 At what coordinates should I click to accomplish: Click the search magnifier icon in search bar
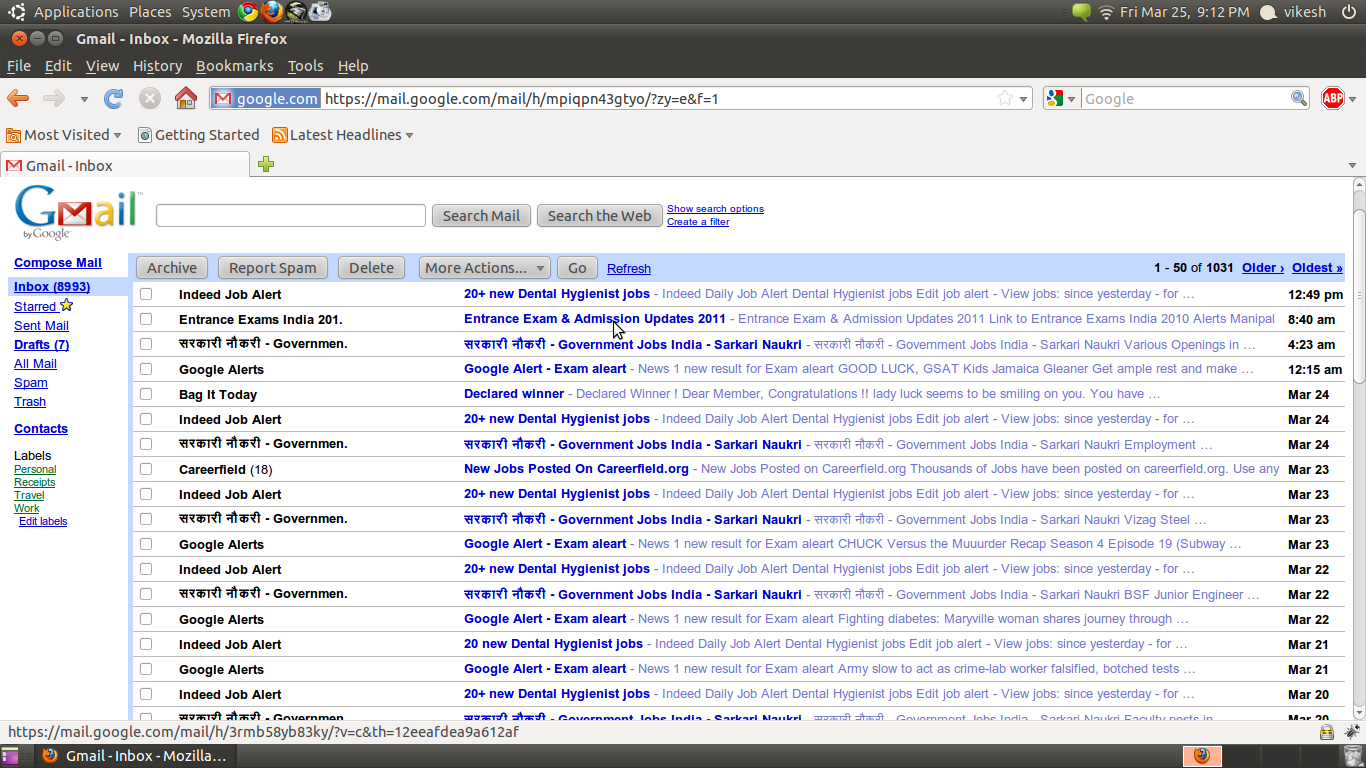(1299, 98)
